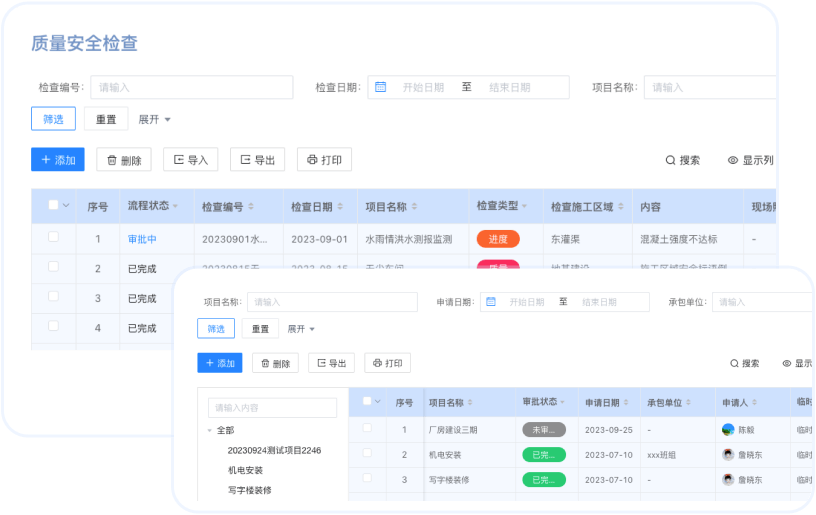The height and width of the screenshot is (515, 816).
Task: Click the 检查编号 input field
Action: pyautogui.click(x=191, y=87)
